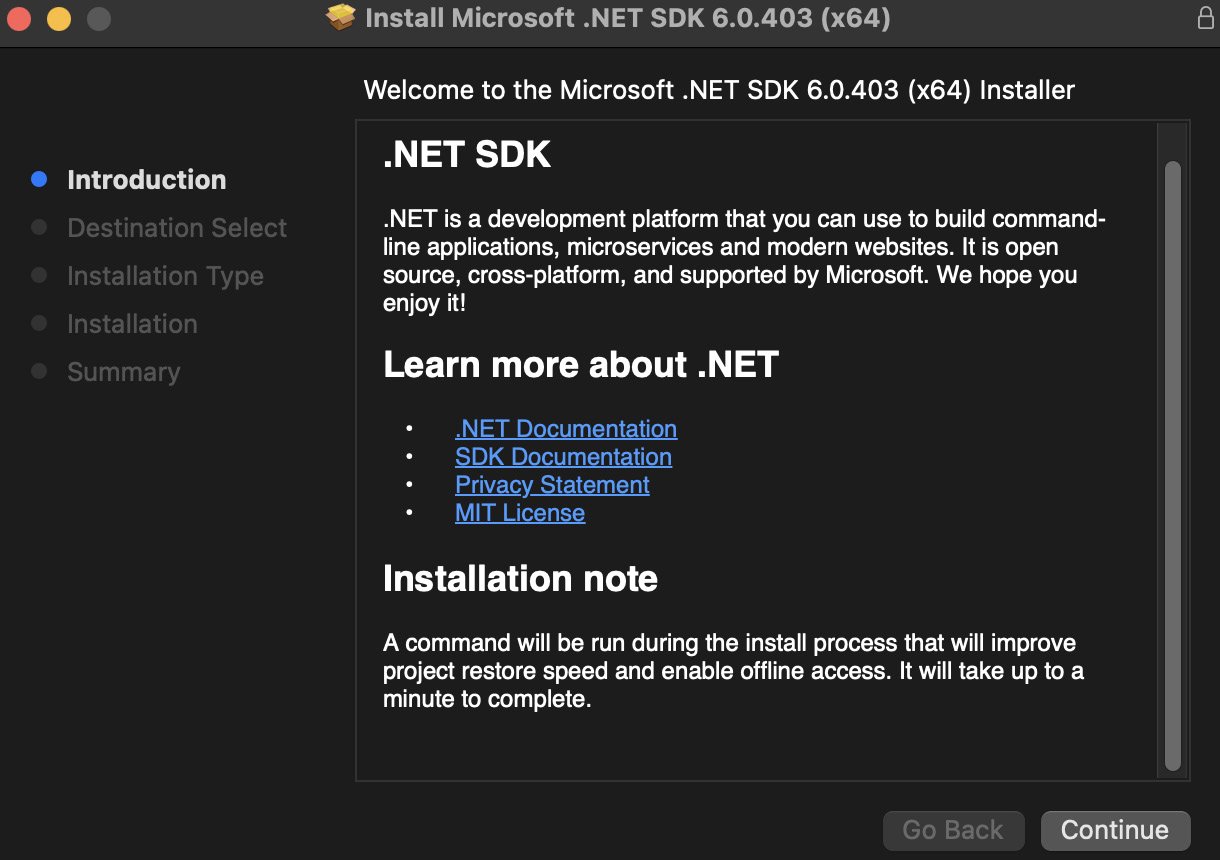Click the disabled Go Back button
The image size is (1220, 860).
953,830
